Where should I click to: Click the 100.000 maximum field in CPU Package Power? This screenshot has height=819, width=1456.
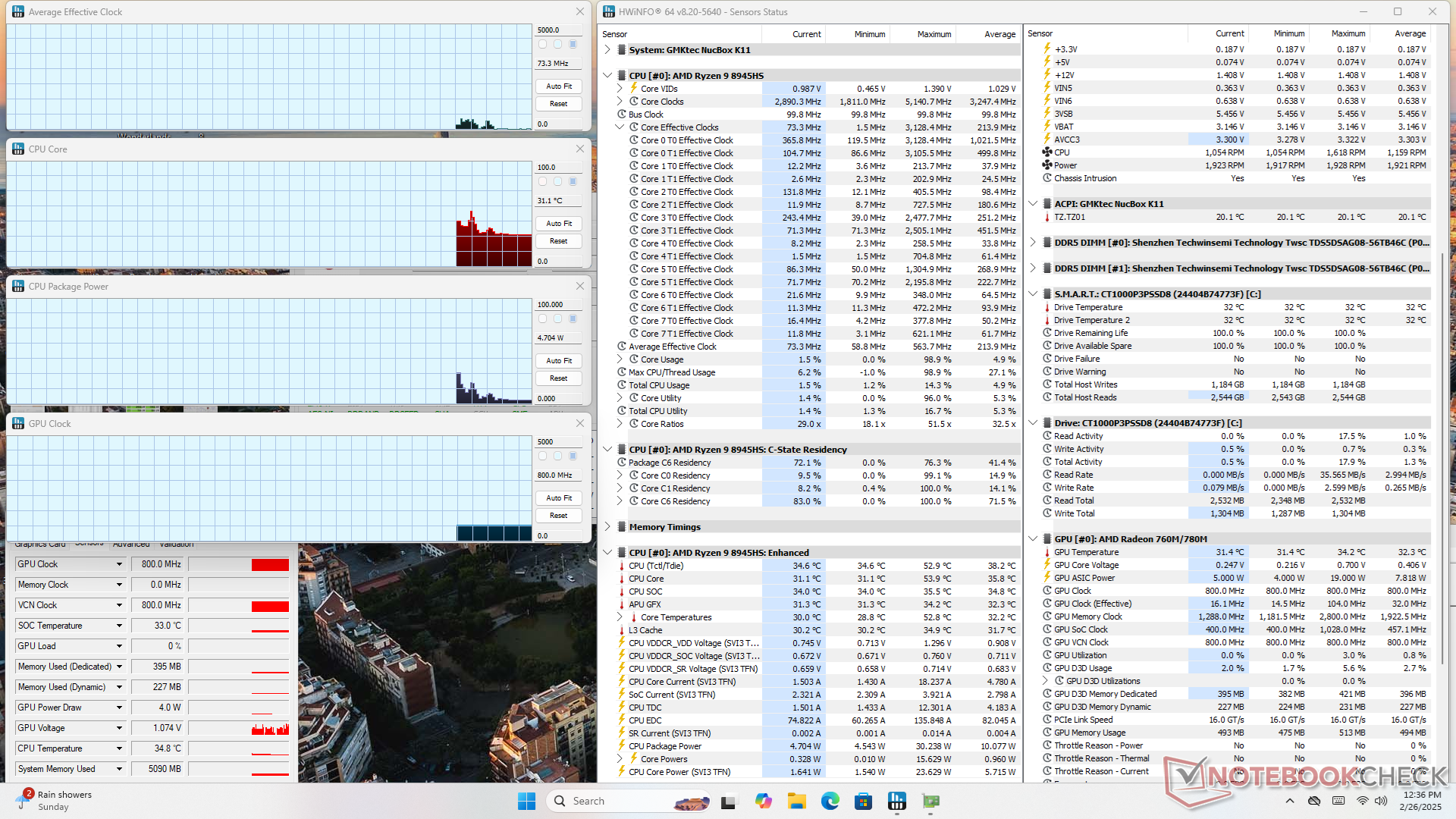click(x=559, y=305)
